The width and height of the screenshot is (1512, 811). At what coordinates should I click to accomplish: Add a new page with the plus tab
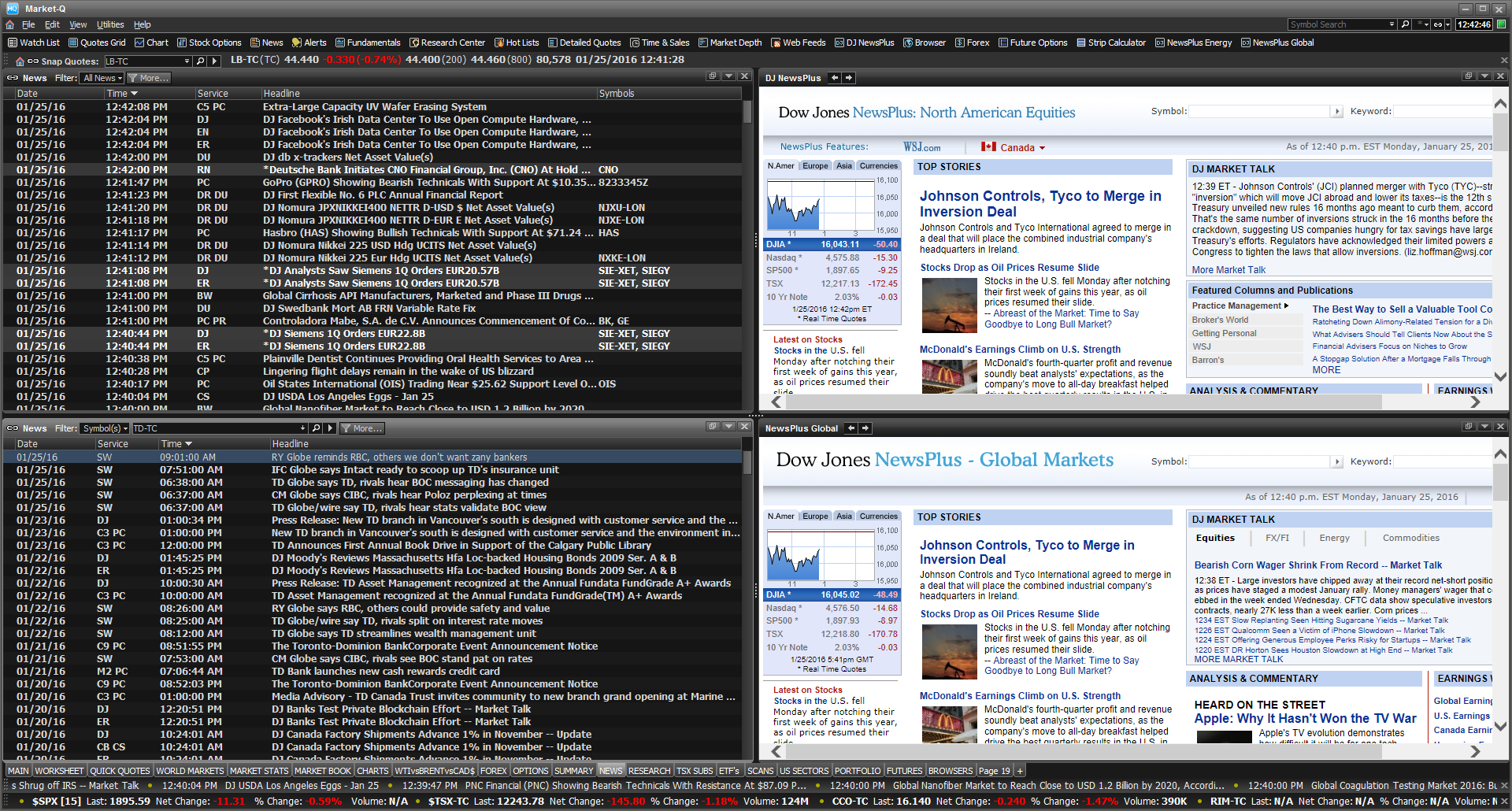(x=1020, y=771)
